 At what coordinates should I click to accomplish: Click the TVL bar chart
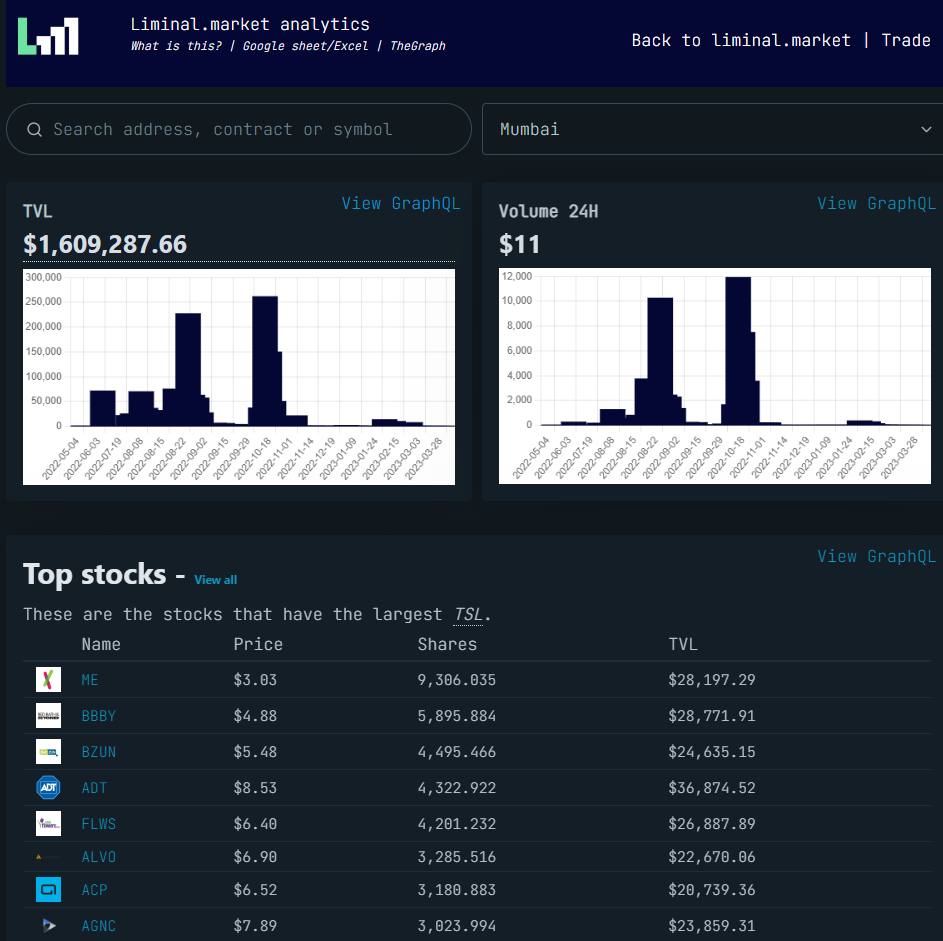tap(239, 377)
